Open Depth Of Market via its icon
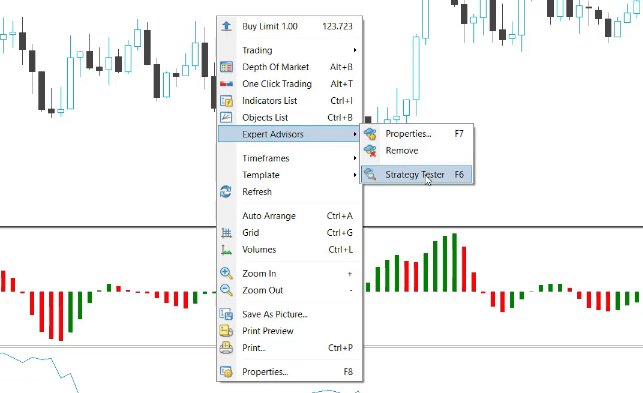643x393 pixels. click(226, 67)
